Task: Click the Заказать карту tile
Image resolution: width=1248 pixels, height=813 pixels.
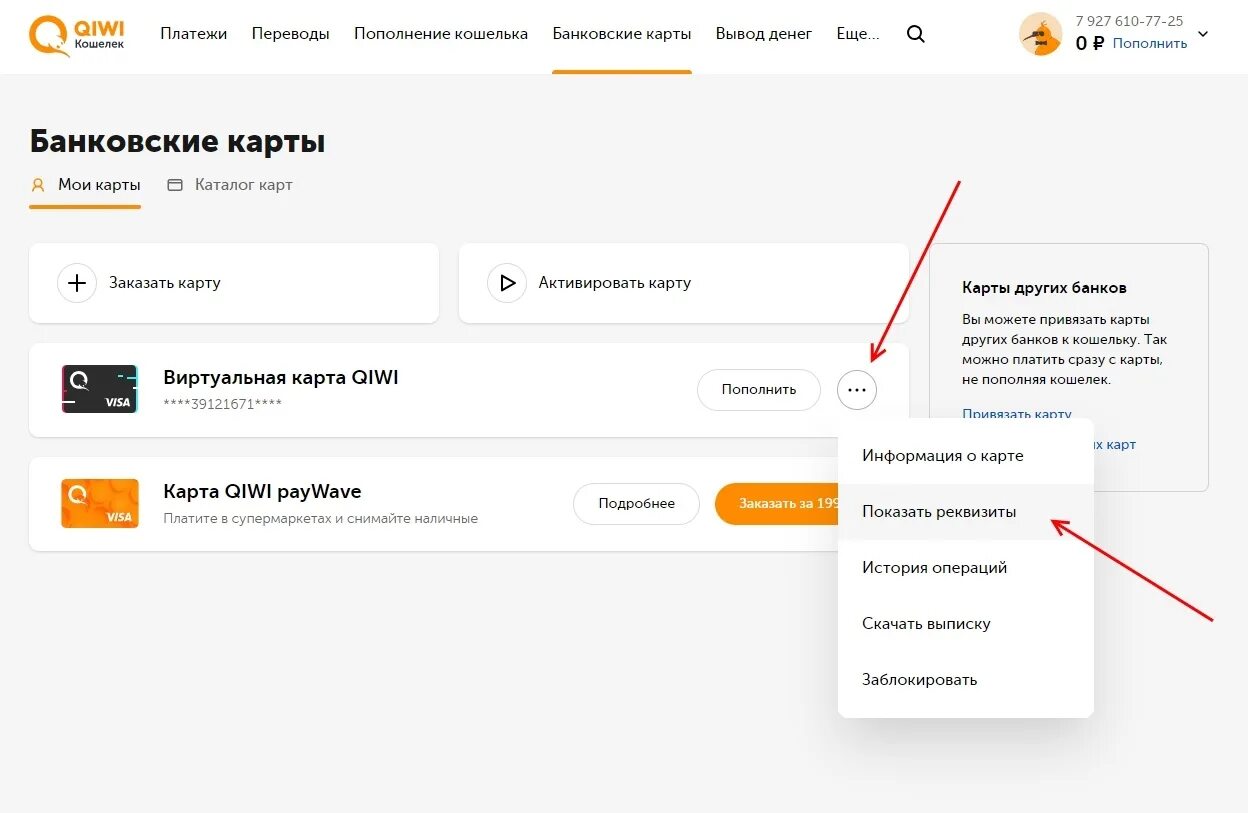Action: (234, 283)
